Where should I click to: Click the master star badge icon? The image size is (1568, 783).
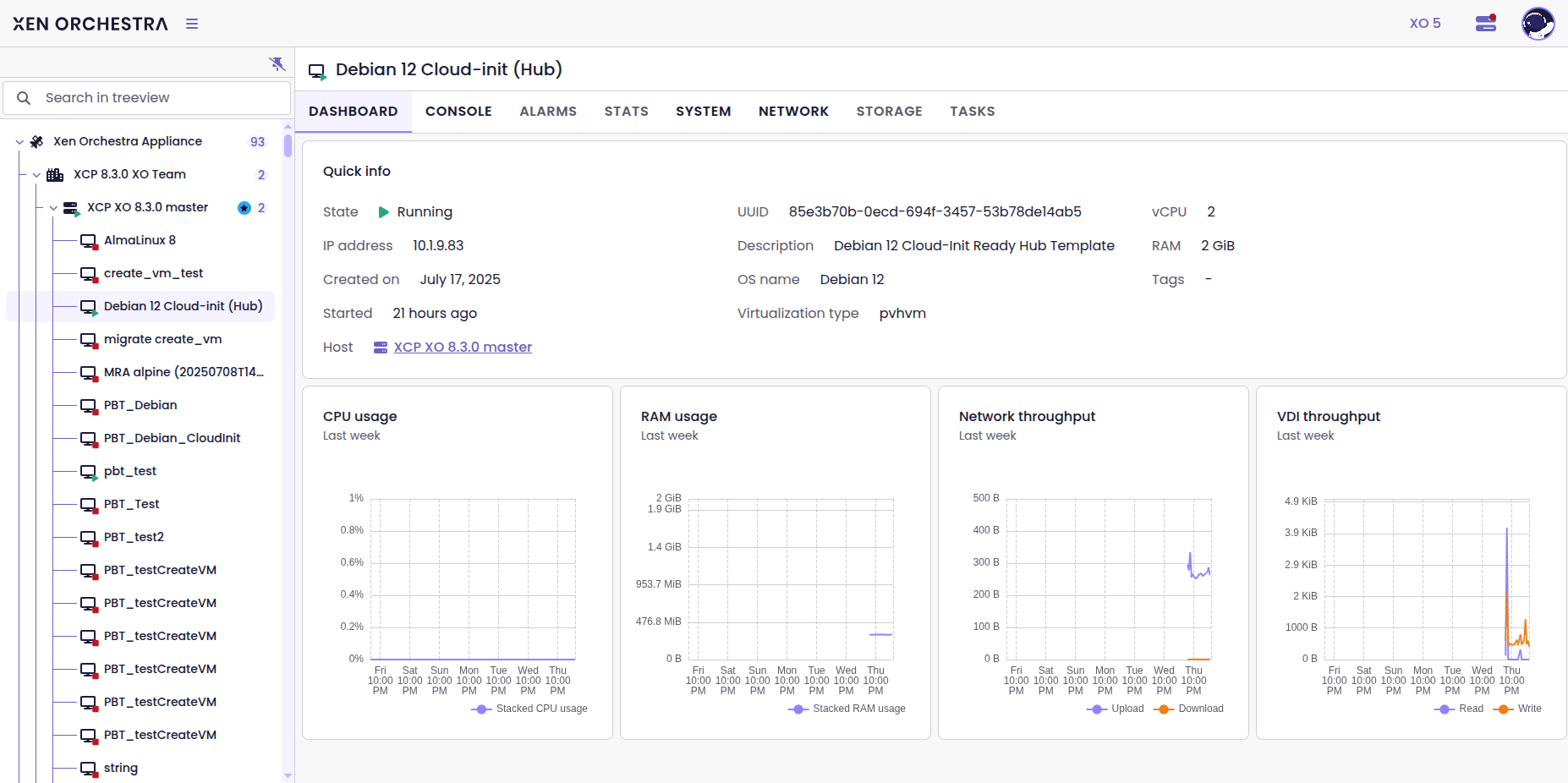point(244,208)
